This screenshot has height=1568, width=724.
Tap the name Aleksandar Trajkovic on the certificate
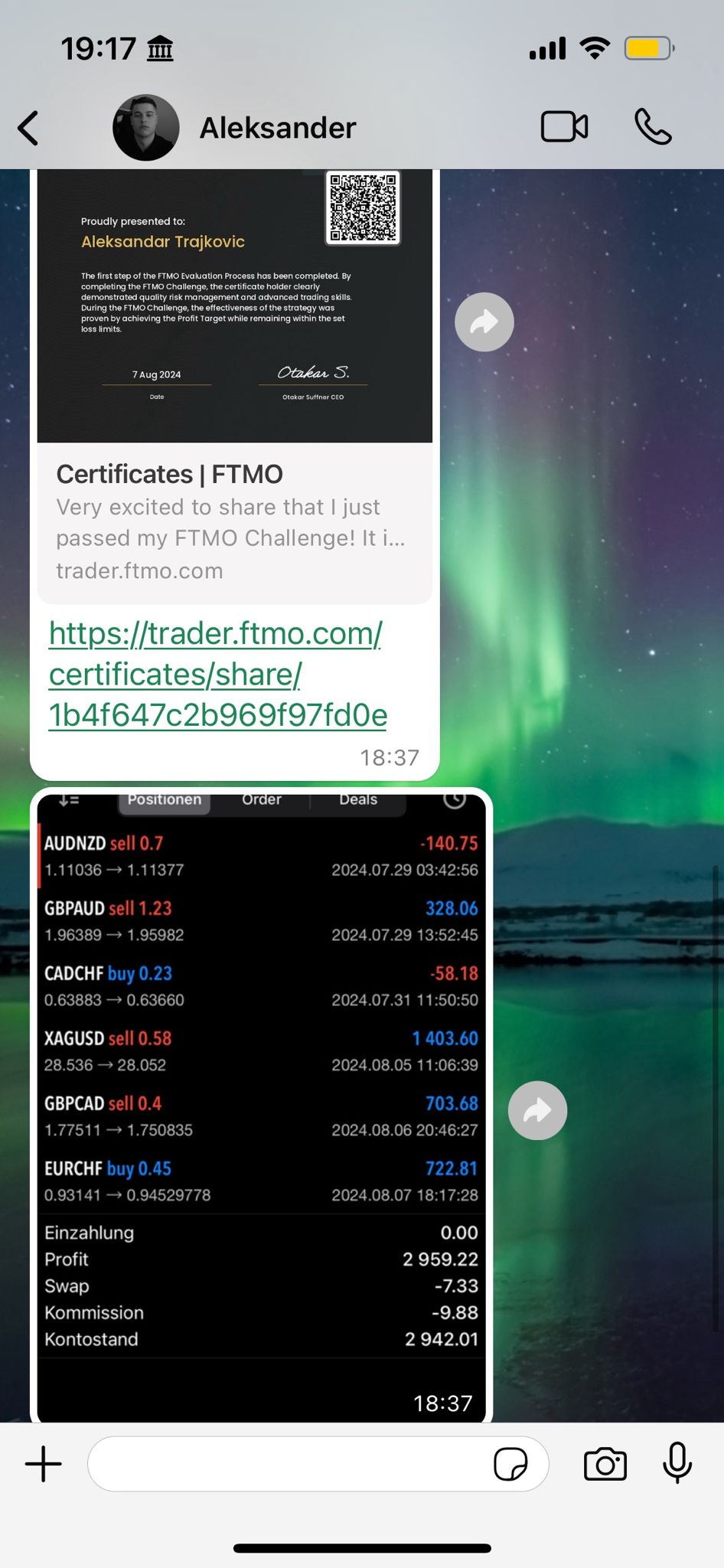click(x=163, y=242)
